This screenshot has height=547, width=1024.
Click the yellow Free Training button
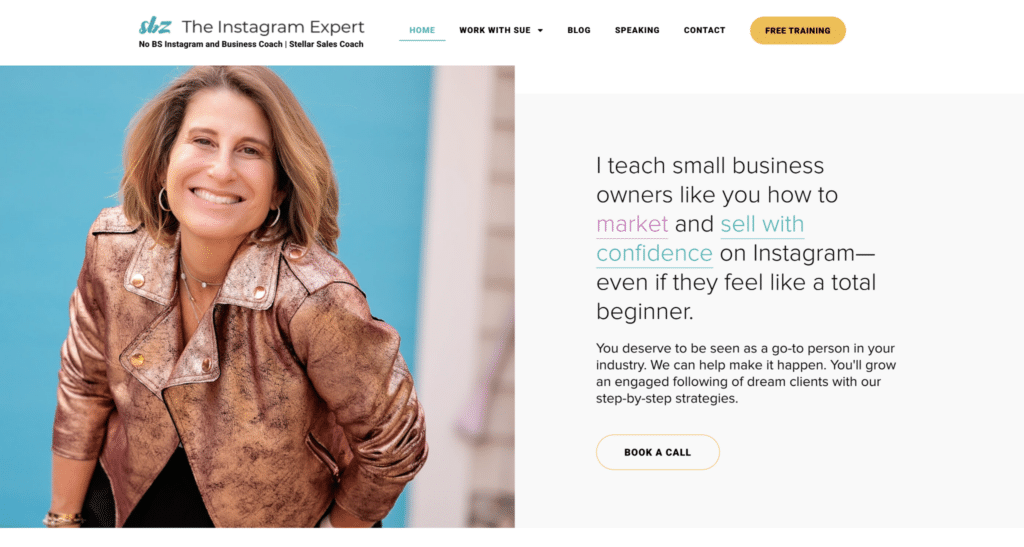[x=797, y=31]
